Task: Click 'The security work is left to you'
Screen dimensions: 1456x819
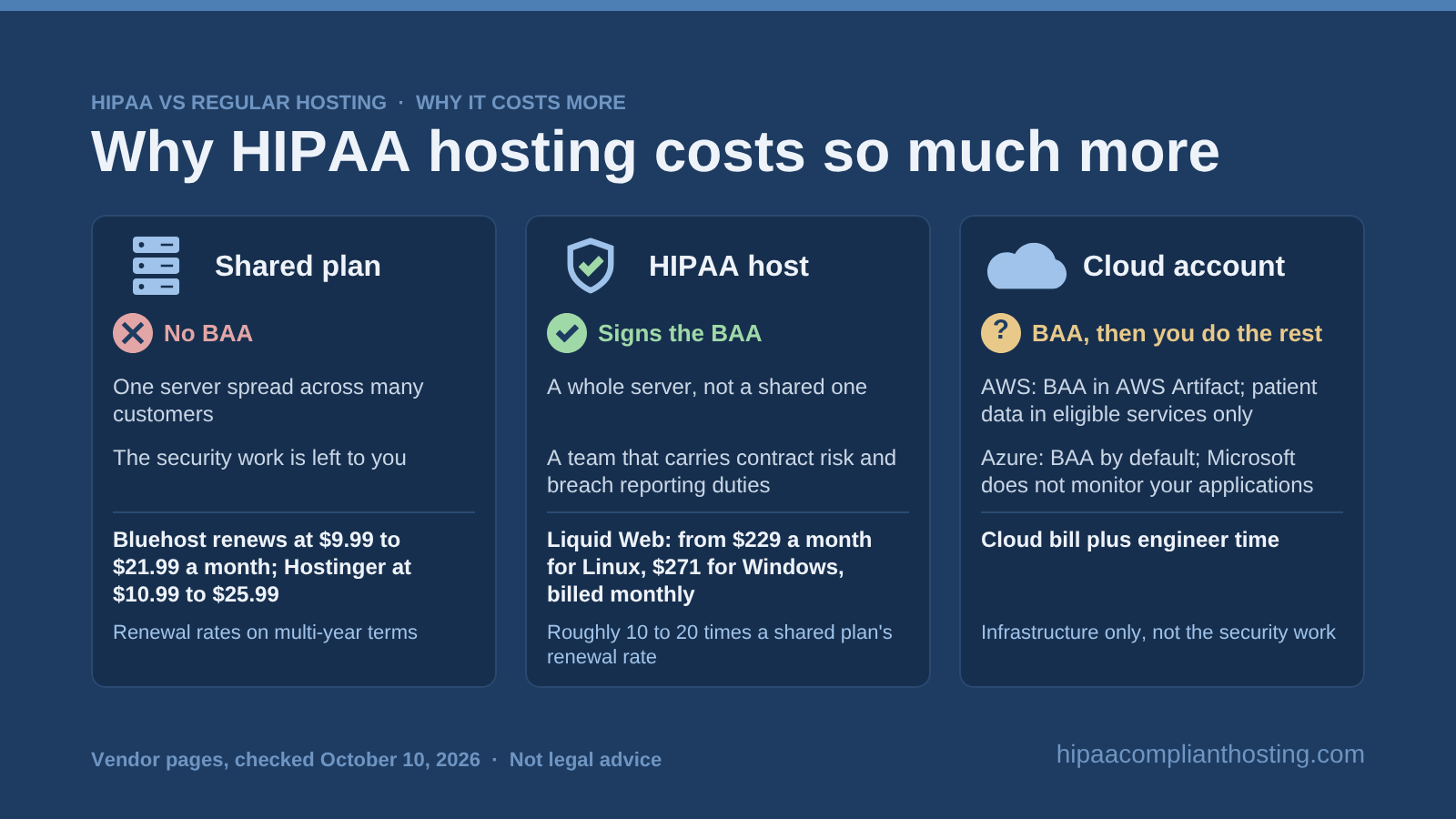Action: (x=259, y=458)
